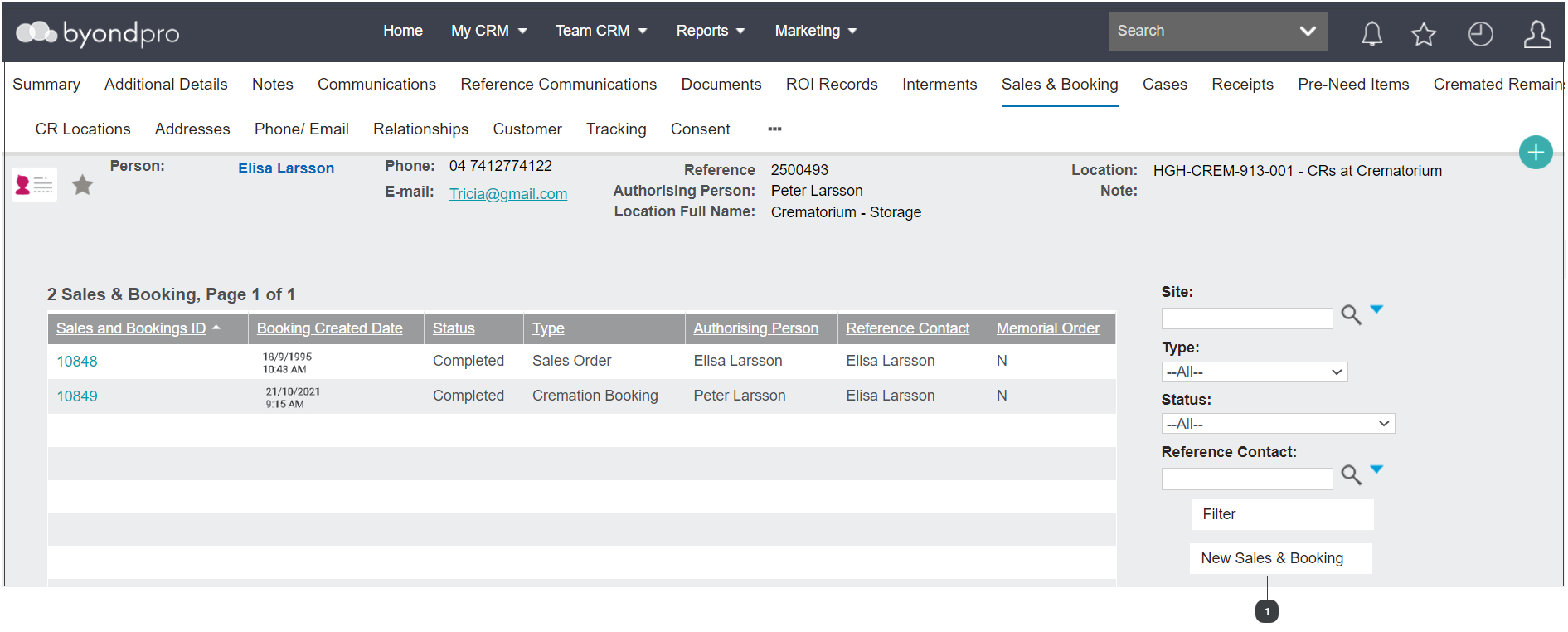Sort by Memorial Order column
1568x632 pixels.
(x=1048, y=328)
